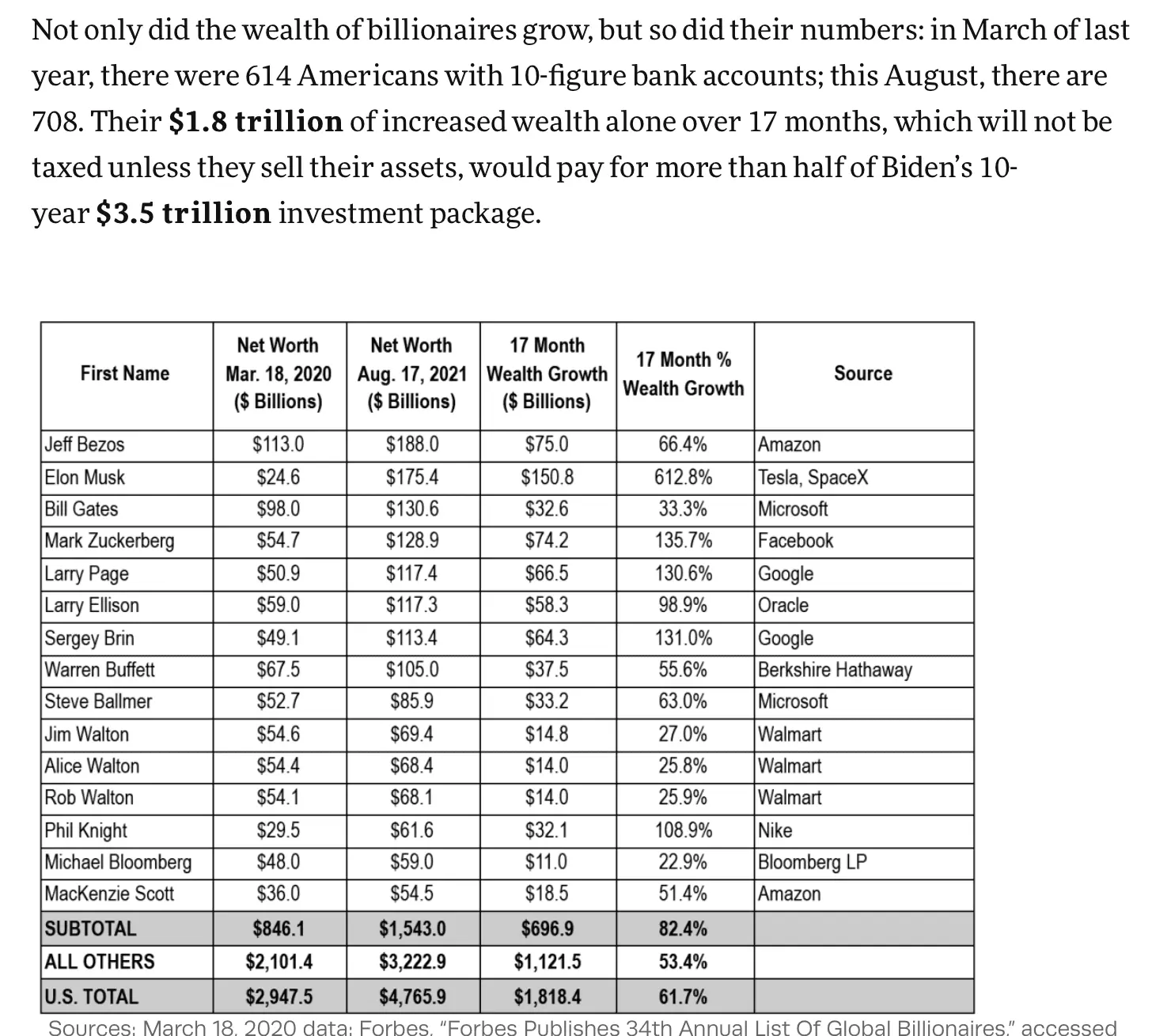Screen dimensions: 1152x1036
Task: Click the bold "$1.8 trillion" link
Action: point(256,122)
